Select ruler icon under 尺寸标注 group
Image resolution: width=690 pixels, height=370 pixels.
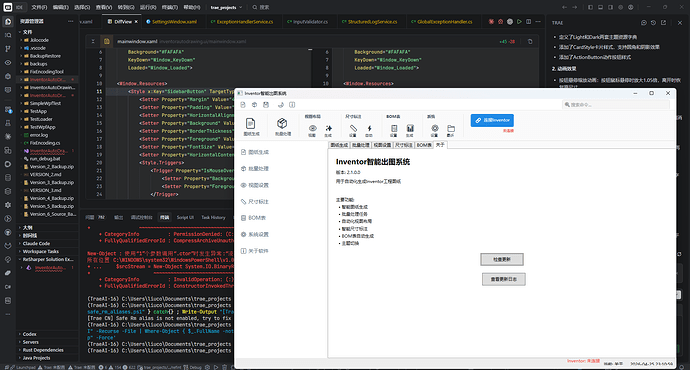353,128
